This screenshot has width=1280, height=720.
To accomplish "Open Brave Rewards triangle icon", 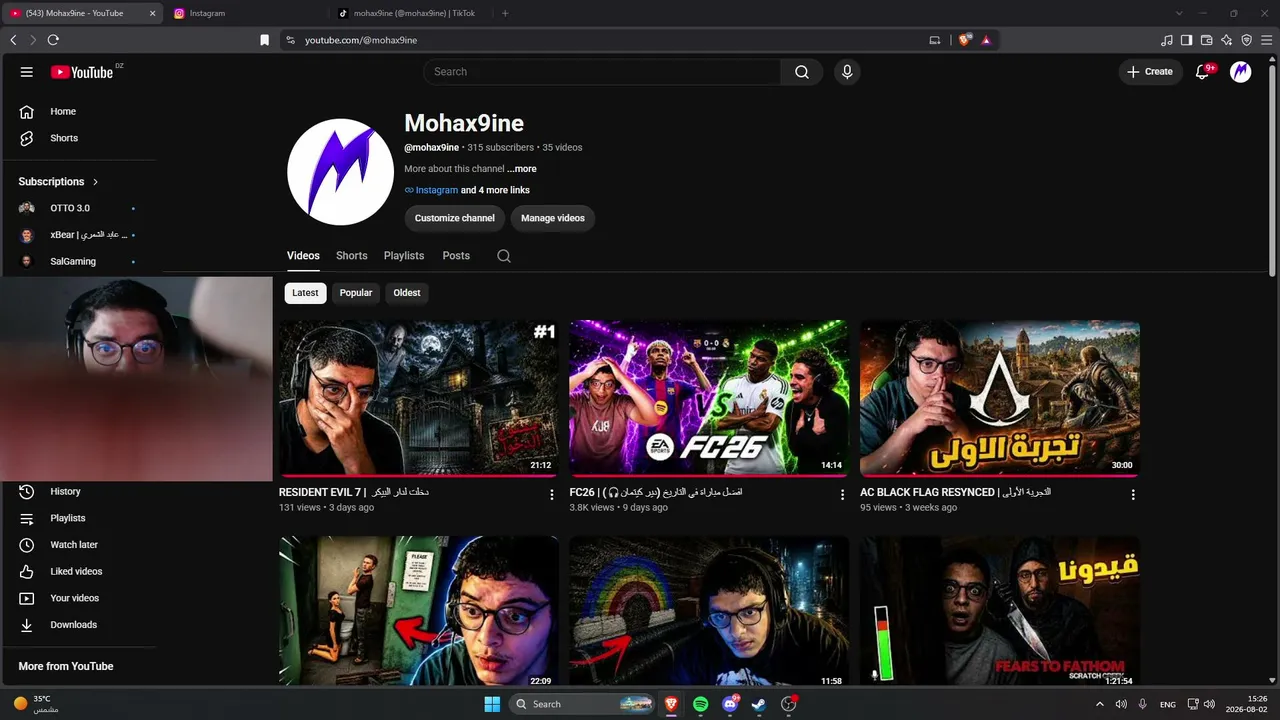I will pyautogui.click(x=986, y=40).
